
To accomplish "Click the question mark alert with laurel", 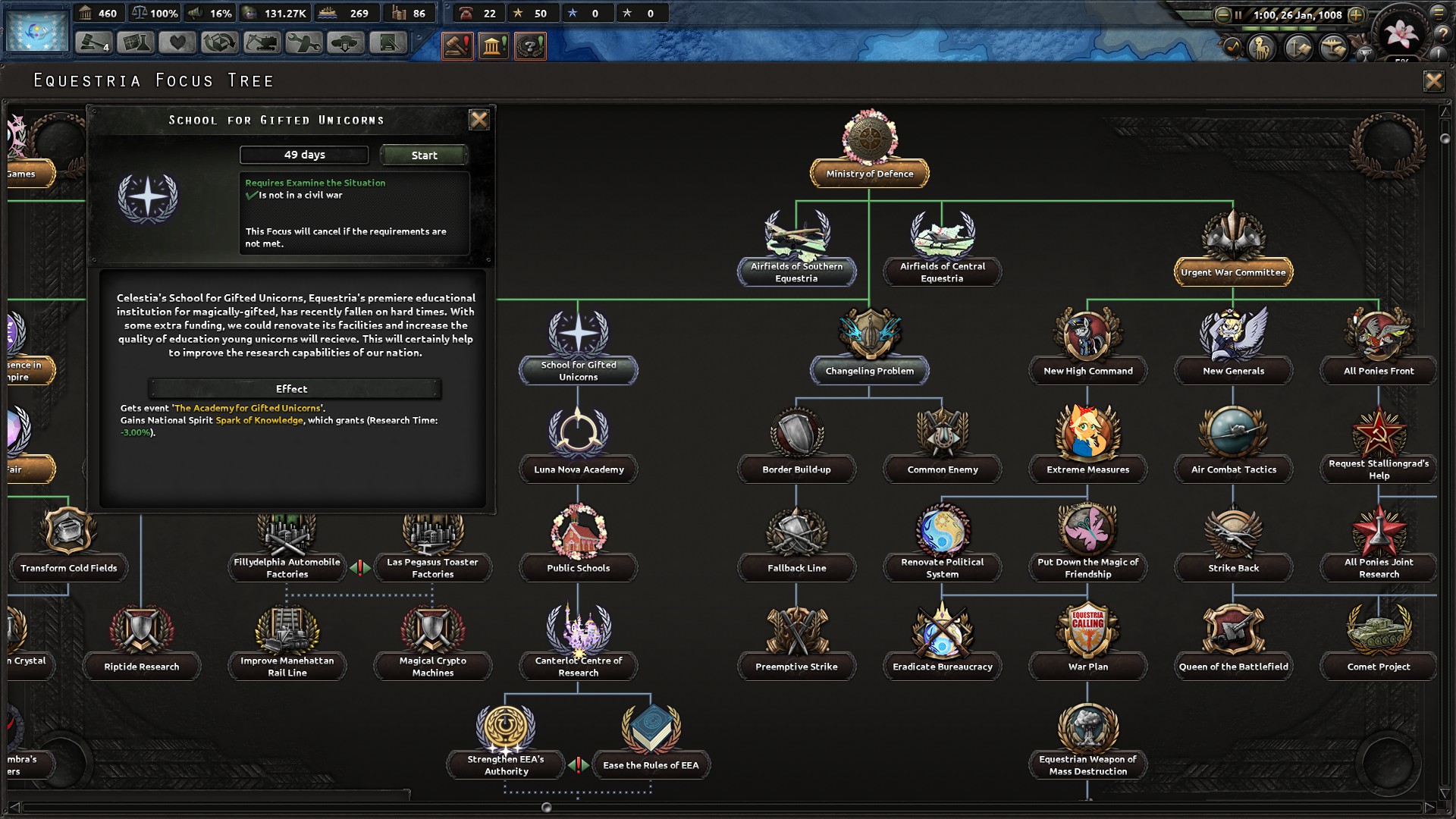I will coord(530,46).
